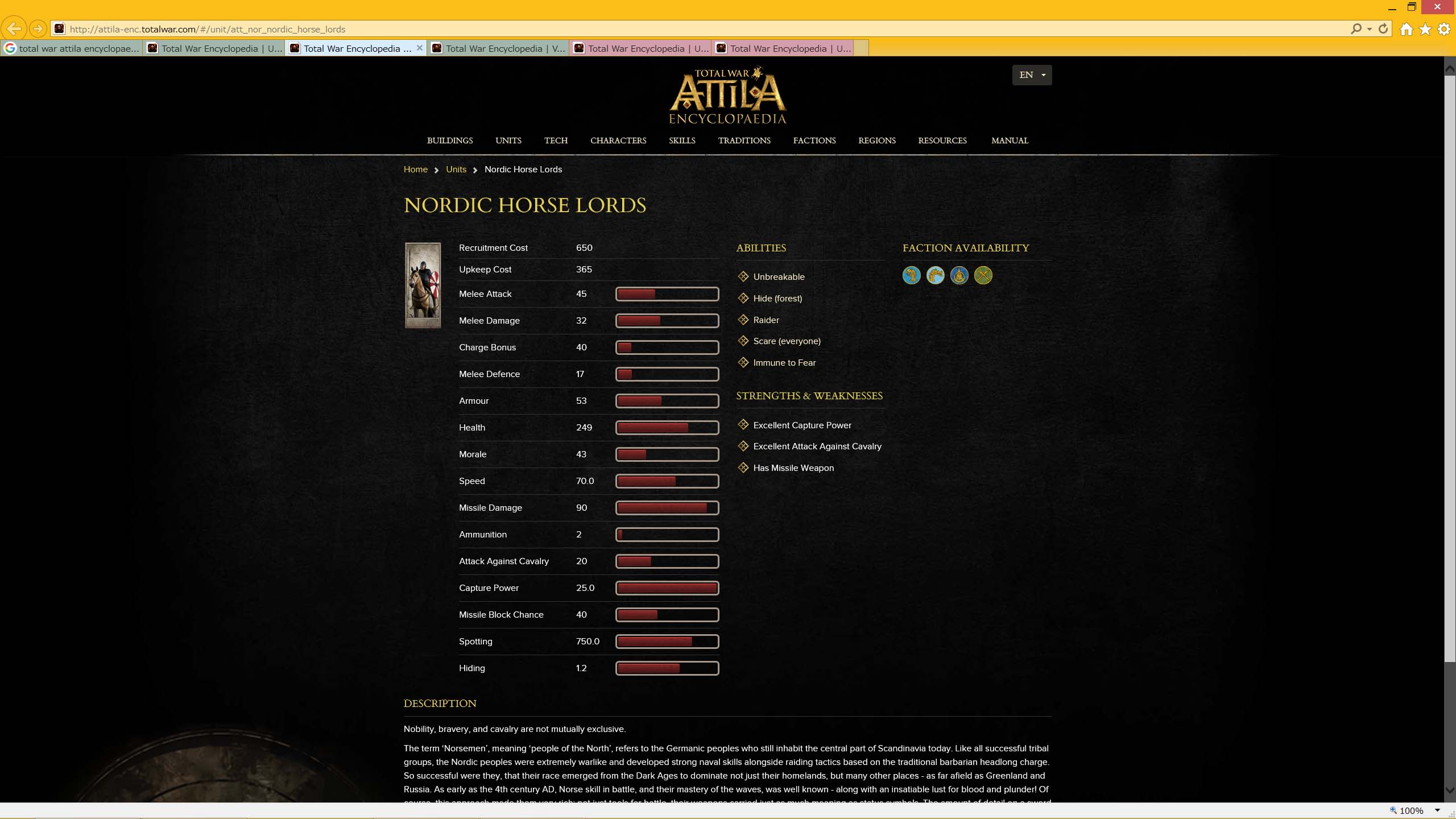The width and height of the screenshot is (1456, 819).
Task: Click the Capture Power stat bar
Action: [x=667, y=588]
